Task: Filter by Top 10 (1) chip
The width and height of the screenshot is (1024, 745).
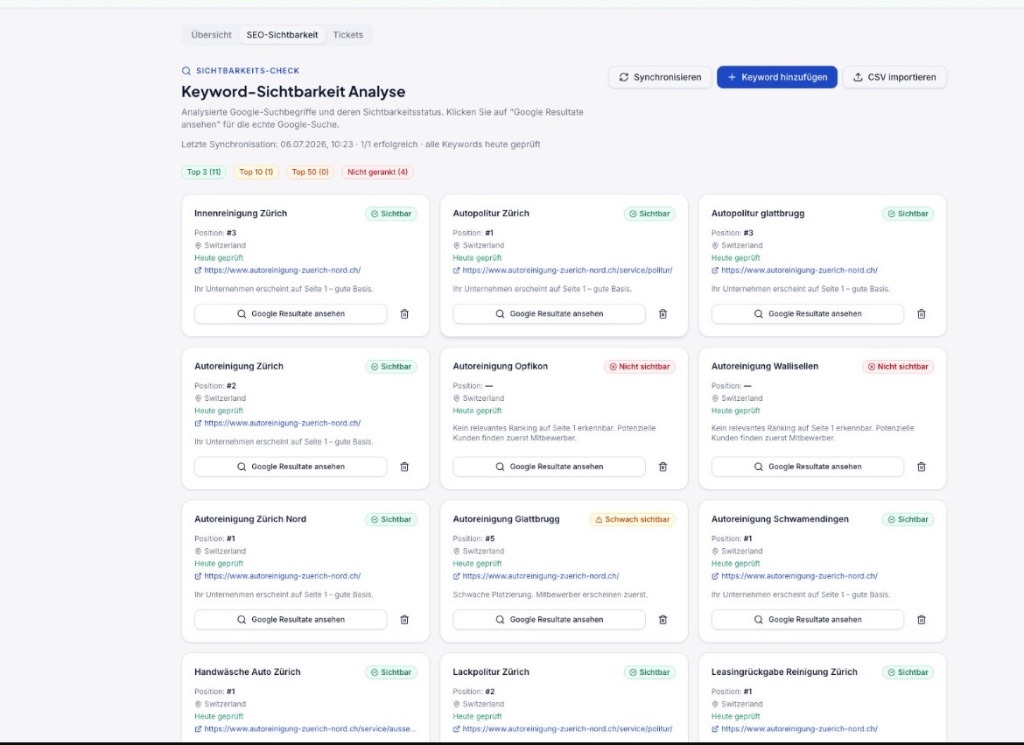Action: coord(256,172)
